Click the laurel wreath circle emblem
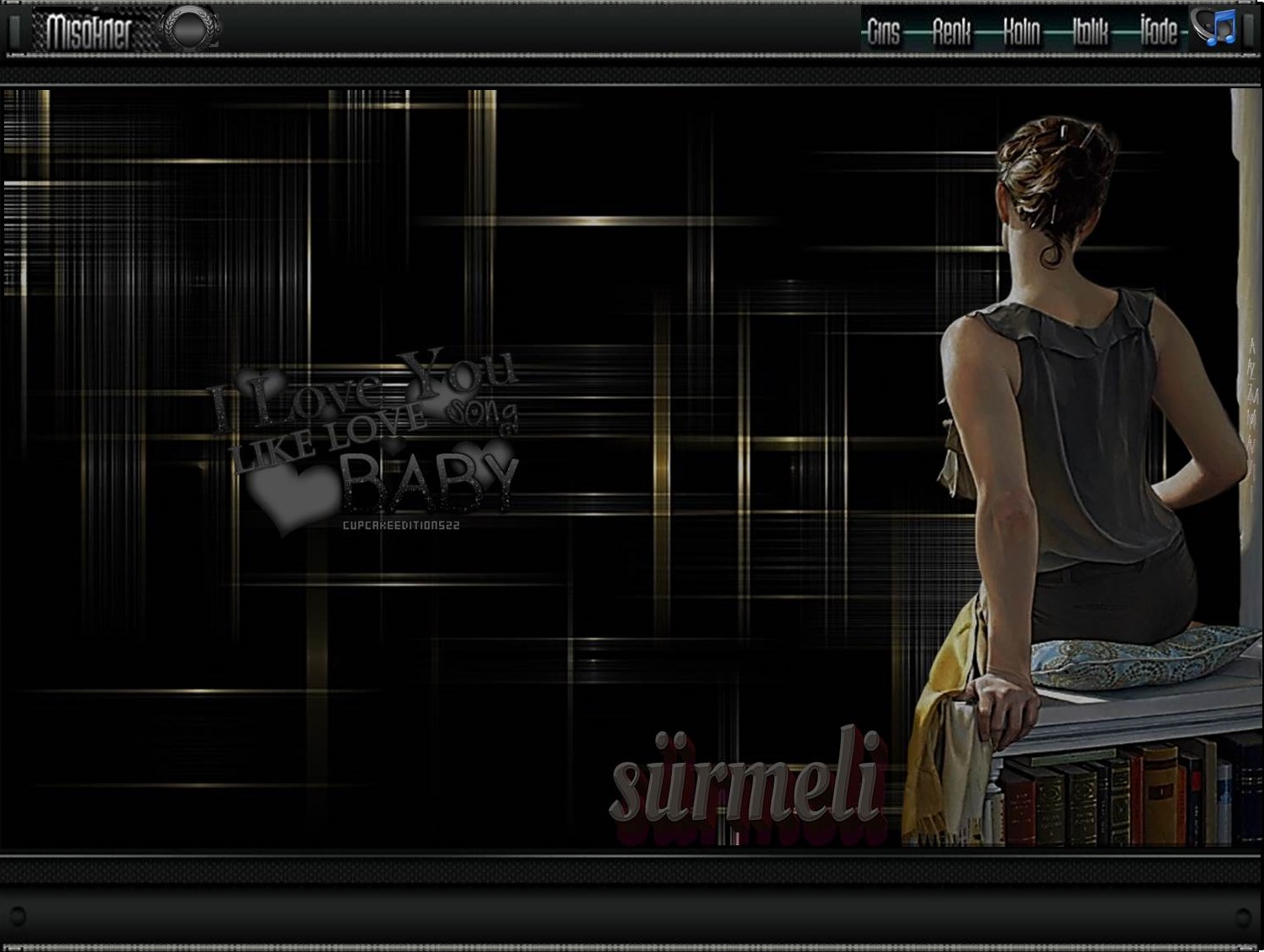1264x952 pixels. (191, 29)
